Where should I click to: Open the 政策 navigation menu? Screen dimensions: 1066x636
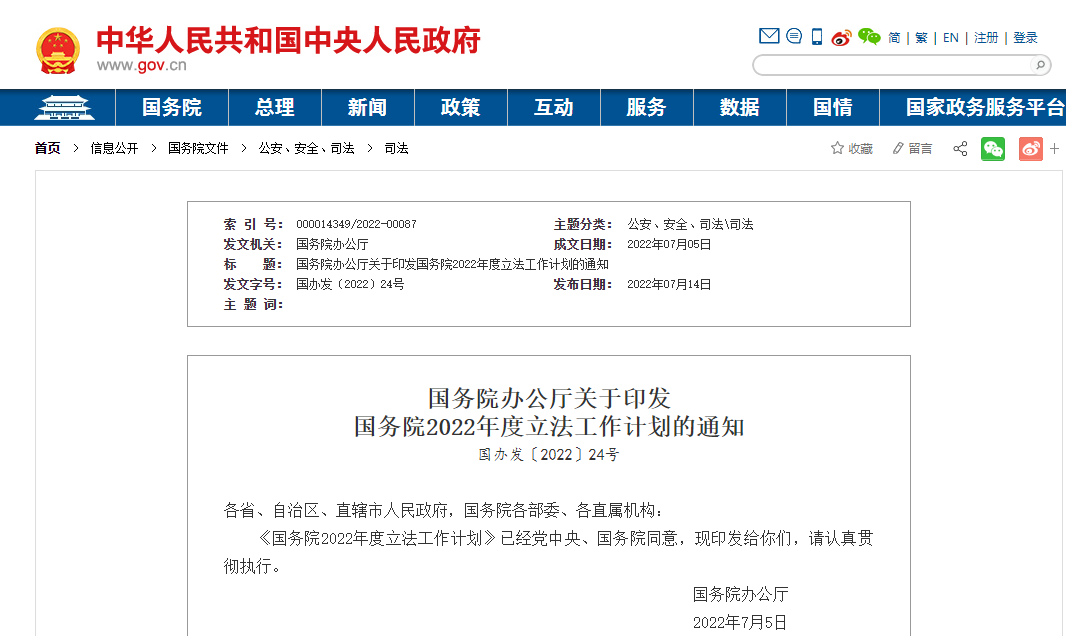pyautogui.click(x=461, y=108)
